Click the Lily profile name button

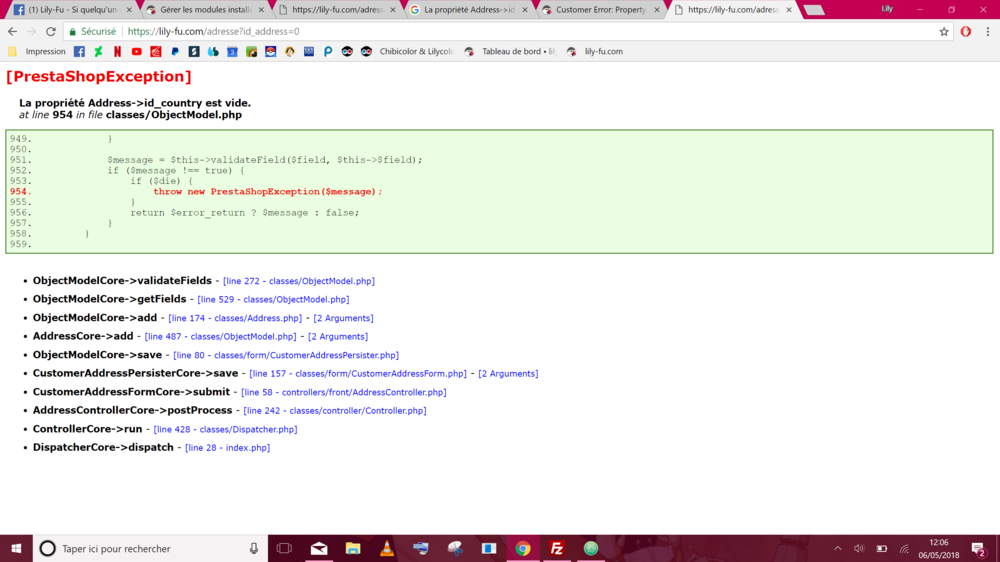click(x=887, y=9)
